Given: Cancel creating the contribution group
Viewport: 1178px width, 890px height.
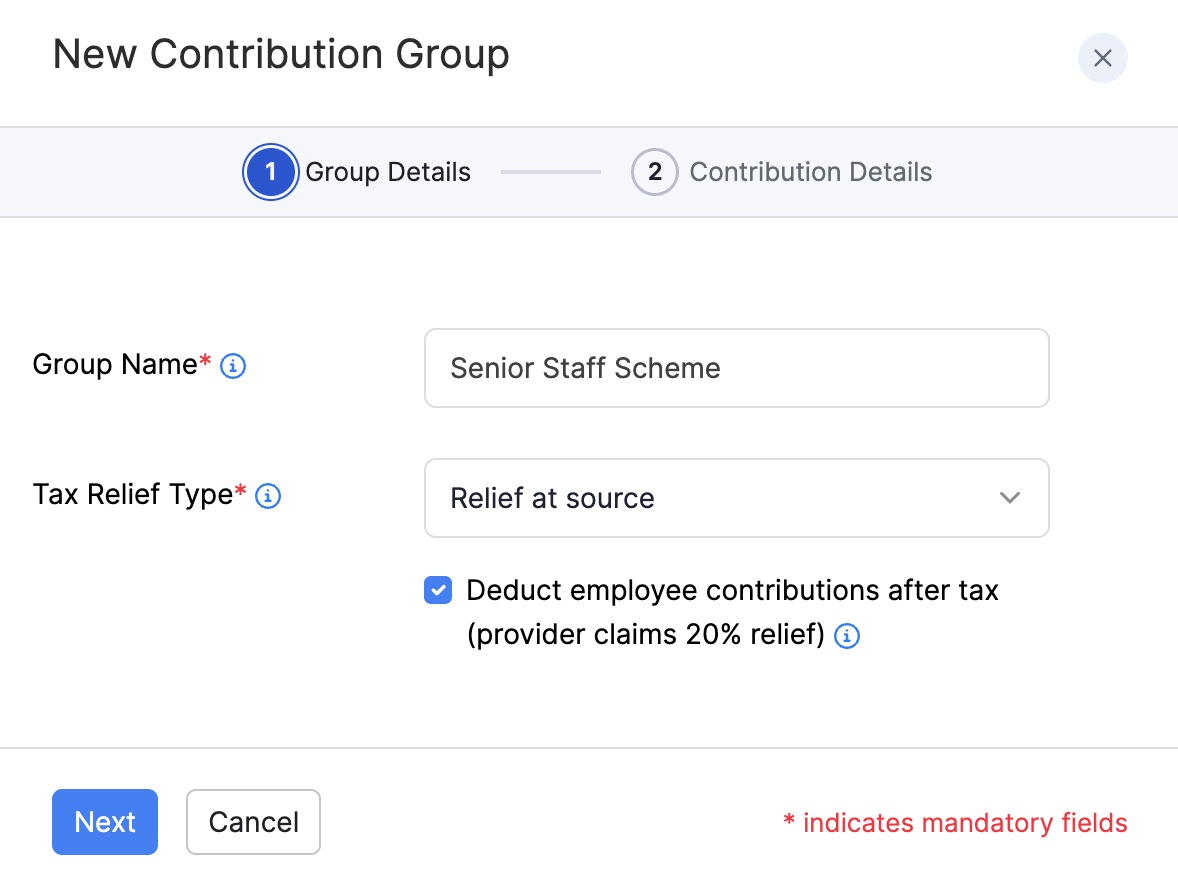Looking at the screenshot, I should click(x=253, y=822).
